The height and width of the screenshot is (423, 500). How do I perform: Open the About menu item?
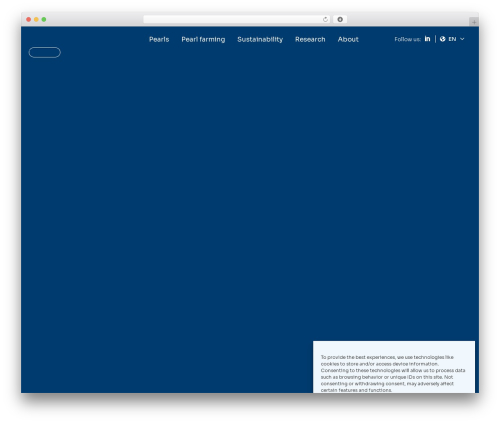348,39
